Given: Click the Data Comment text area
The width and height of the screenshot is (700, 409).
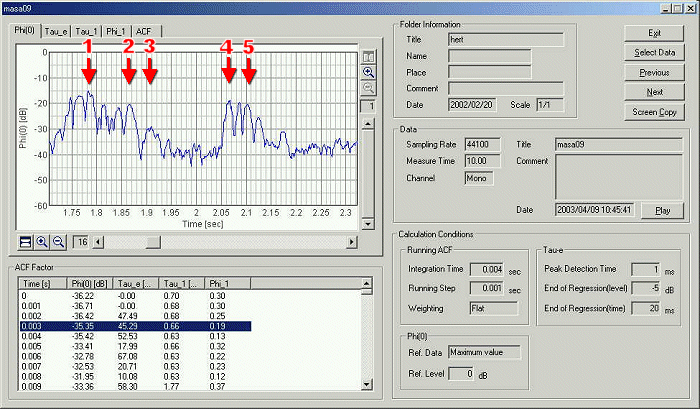Looking at the screenshot, I should (x=619, y=177).
